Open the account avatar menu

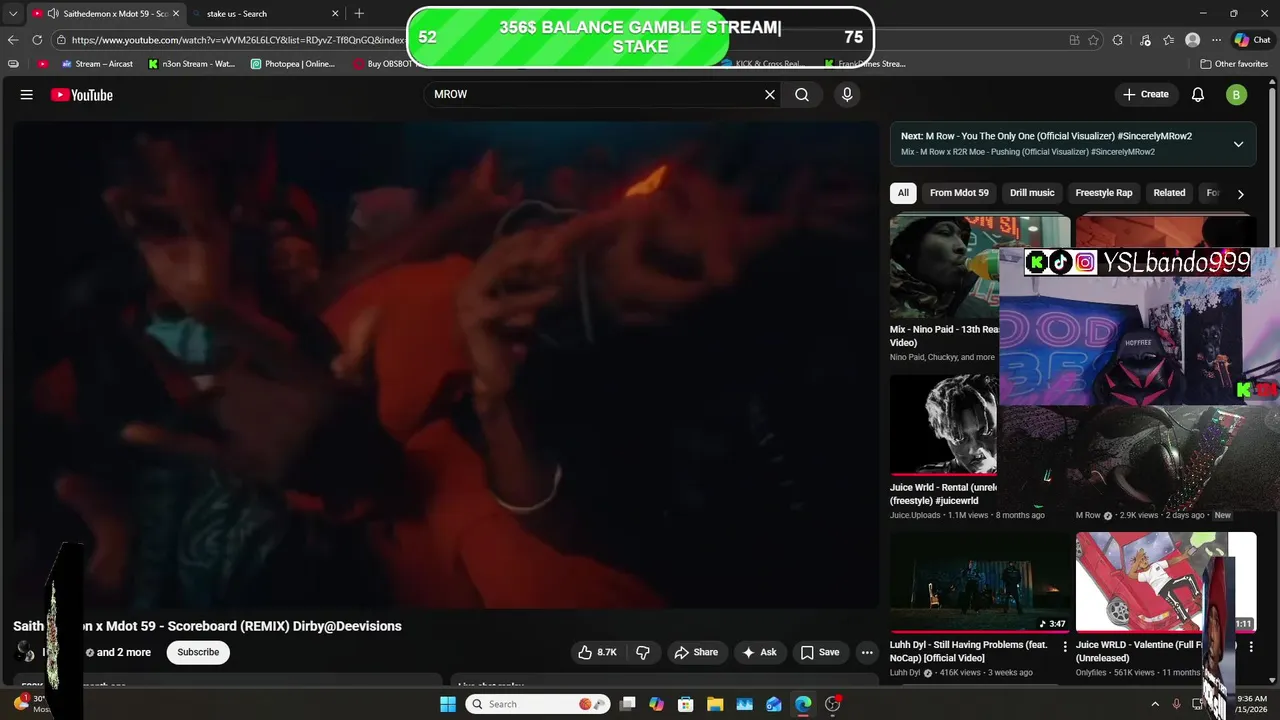point(1237,95)
